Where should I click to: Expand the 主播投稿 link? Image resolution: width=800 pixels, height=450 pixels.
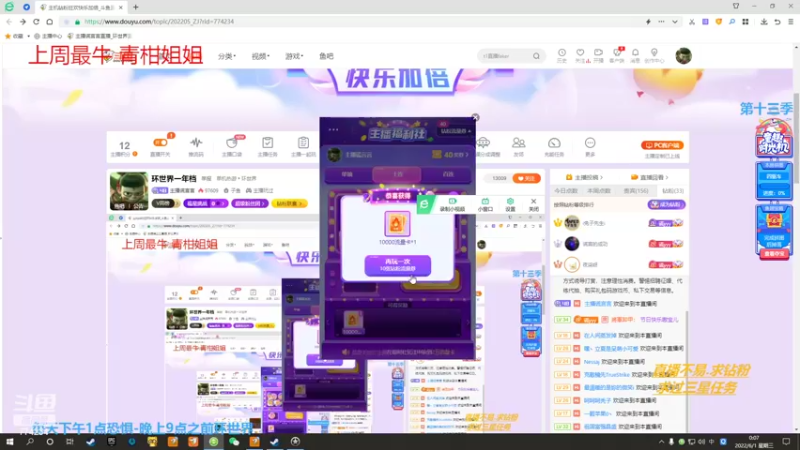coord(585,177)
